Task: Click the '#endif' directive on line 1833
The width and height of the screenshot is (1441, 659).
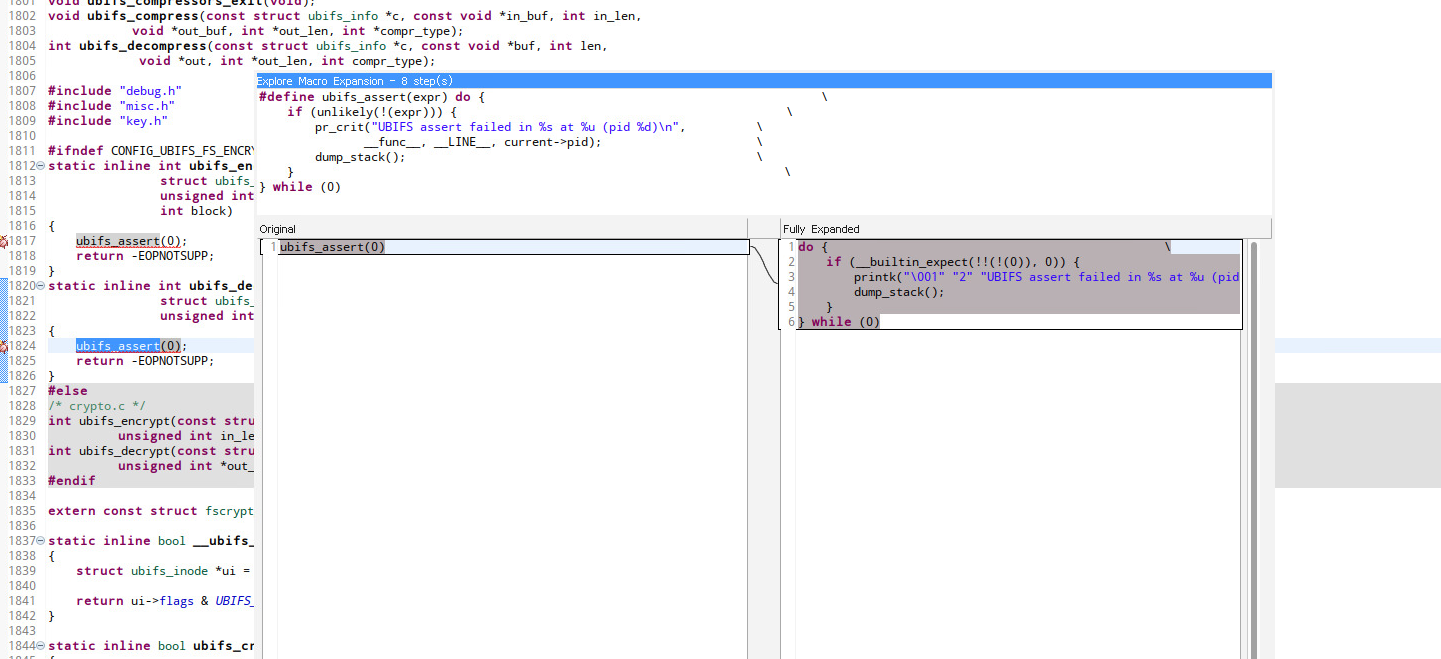Action: pos(72,481)
